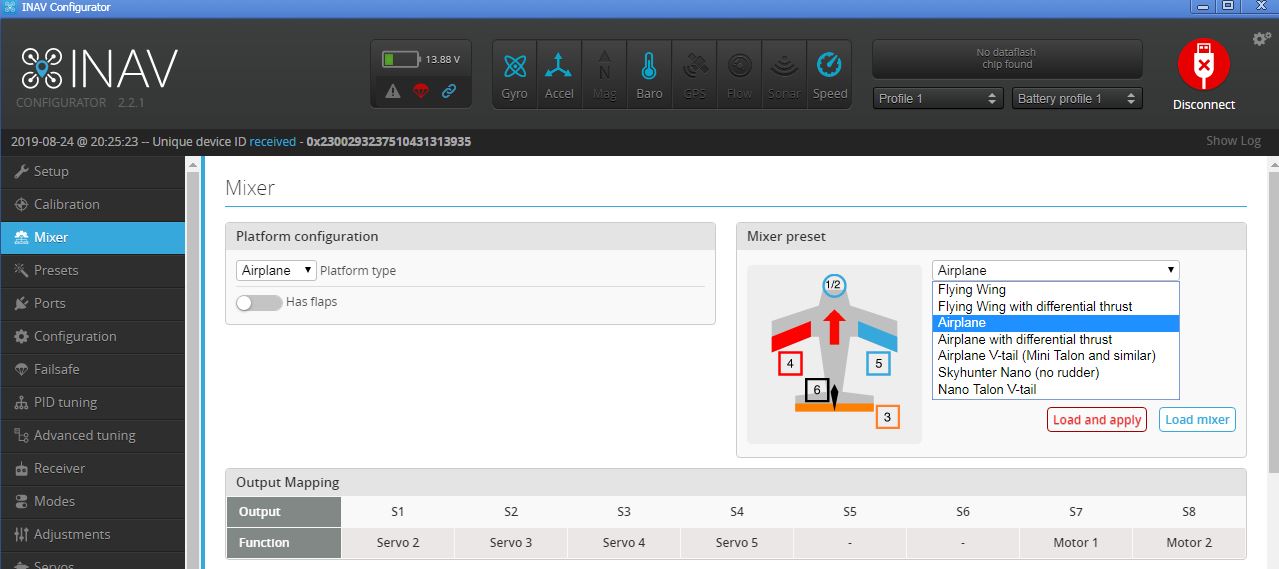
Task: Open the Presets tab
Action: [x=93, y=270]
